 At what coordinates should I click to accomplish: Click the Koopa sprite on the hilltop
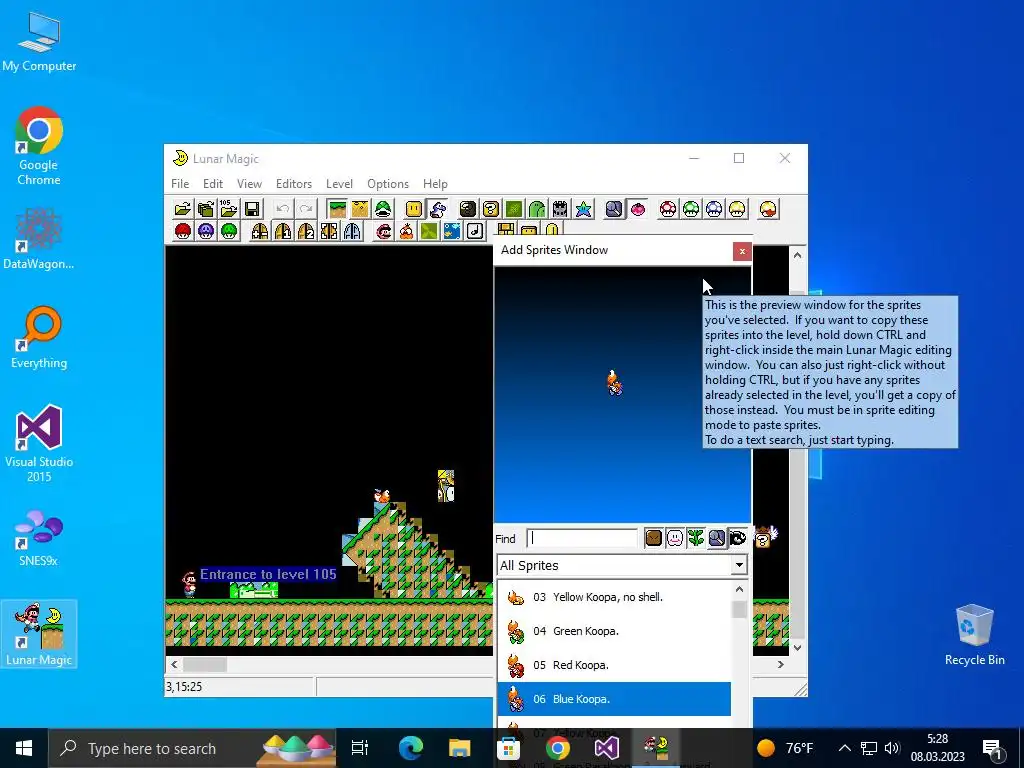(382, 496)
